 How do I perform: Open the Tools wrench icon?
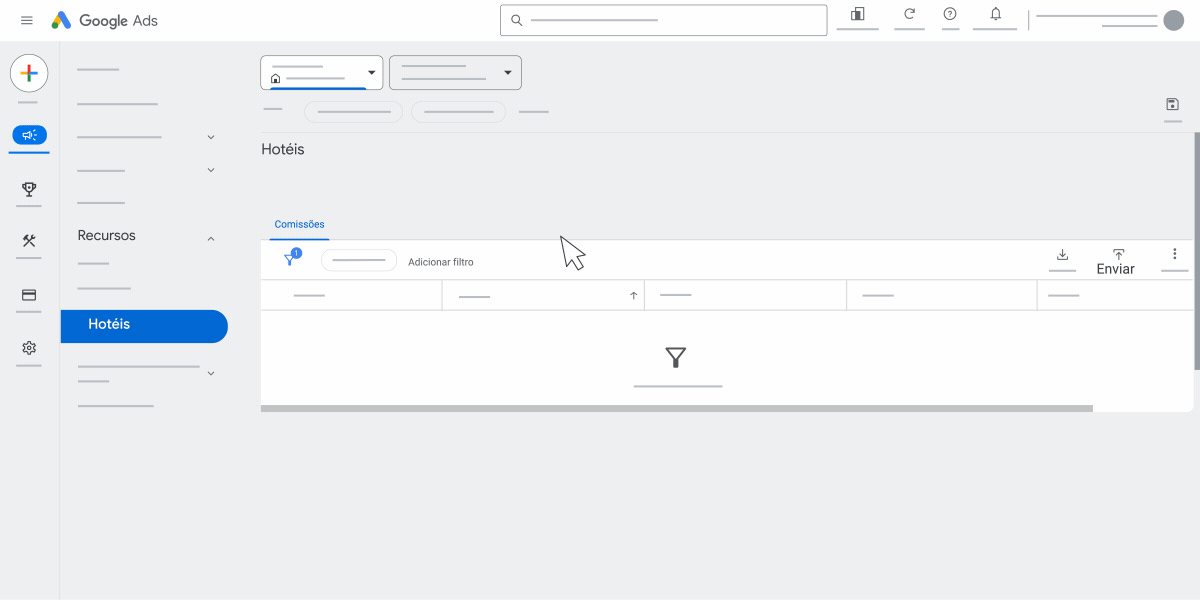(x=29, y=241)
